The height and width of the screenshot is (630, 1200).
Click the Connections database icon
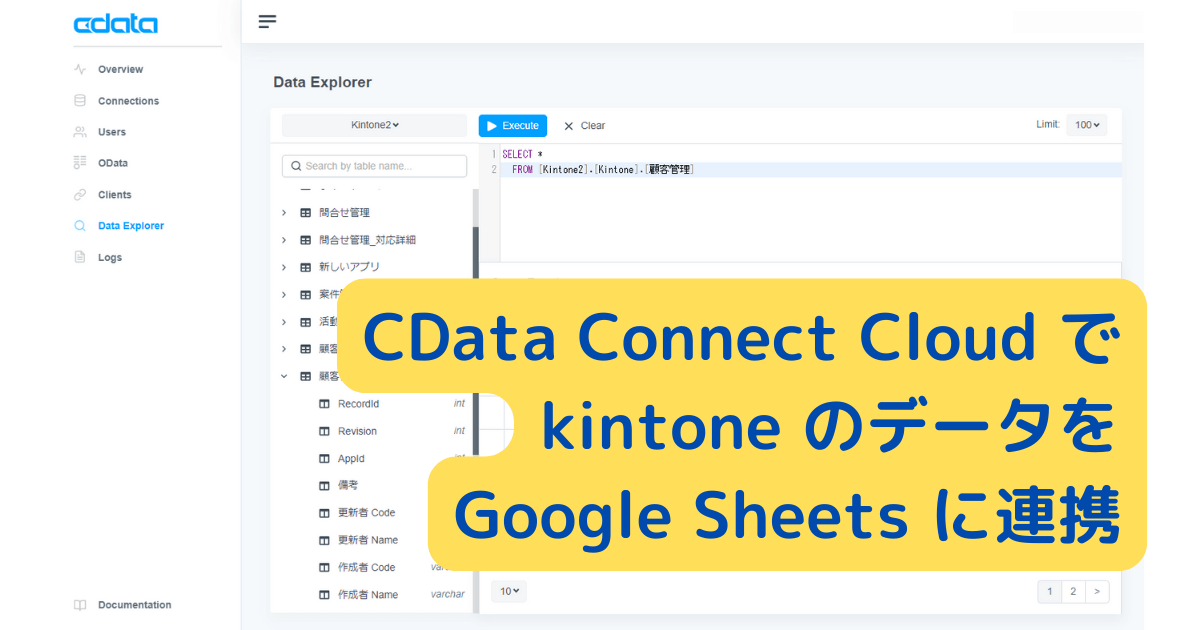(x=80, y=100)
